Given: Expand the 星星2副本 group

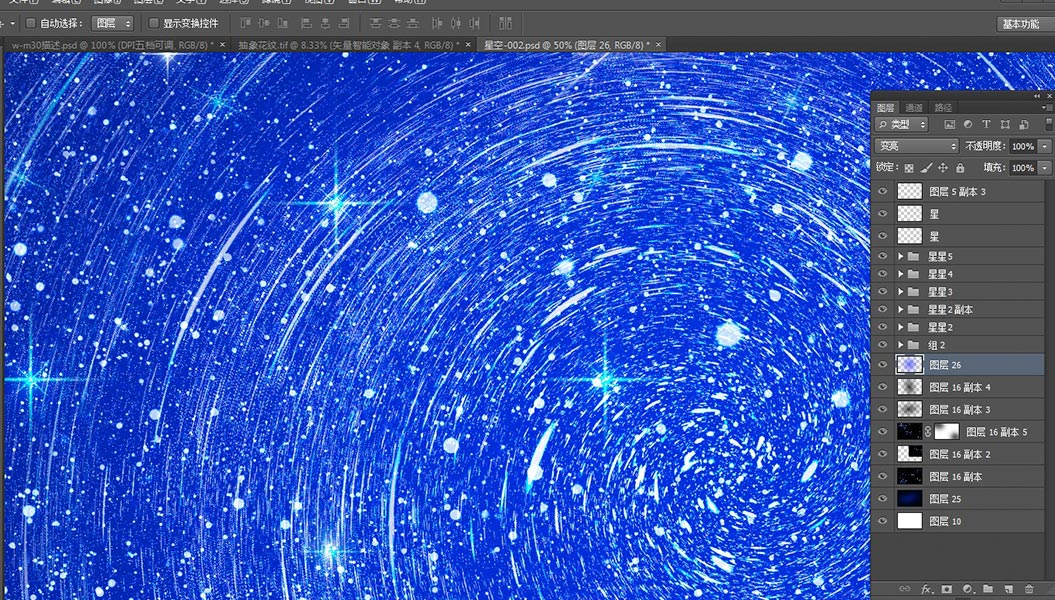Looking at the screenshot, I should (901, 309).
